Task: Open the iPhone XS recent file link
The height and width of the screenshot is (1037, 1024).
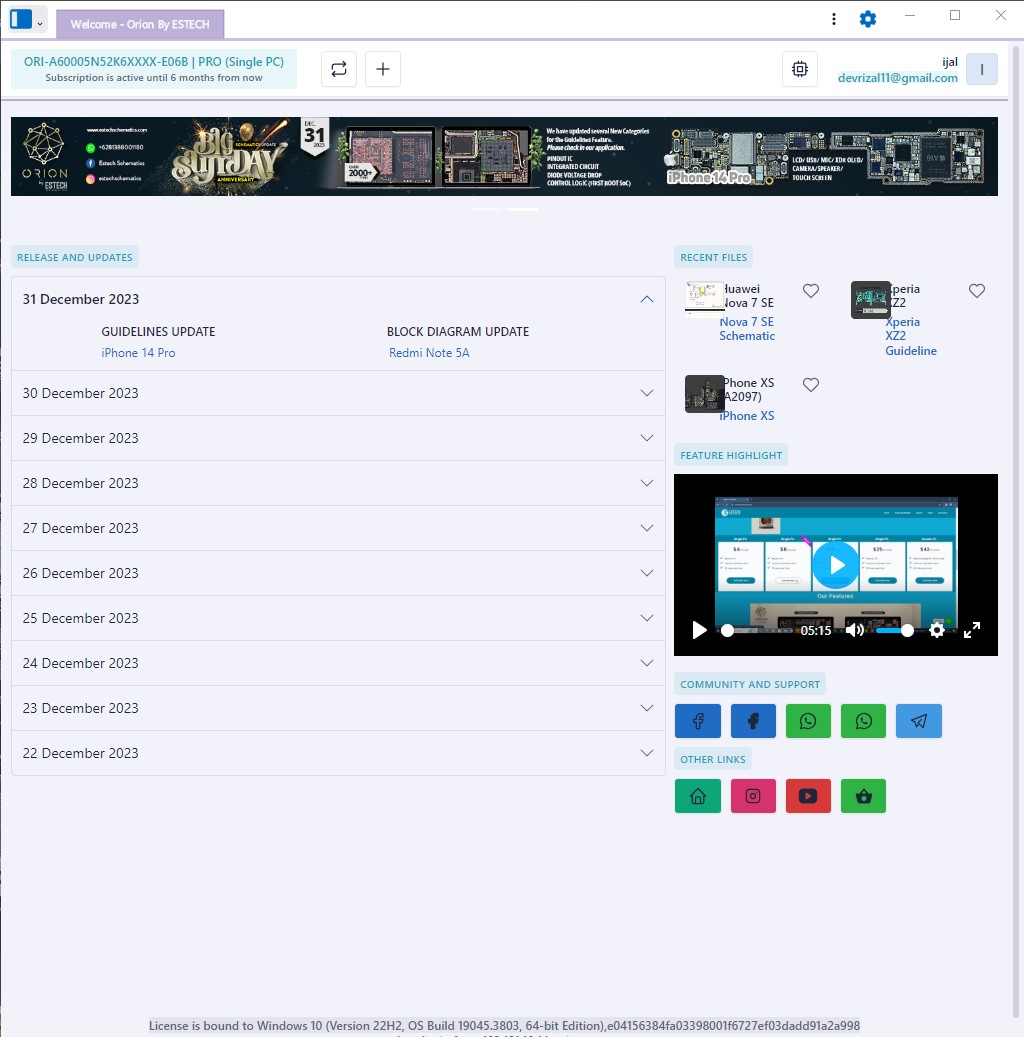Action: tap(747, 415)
